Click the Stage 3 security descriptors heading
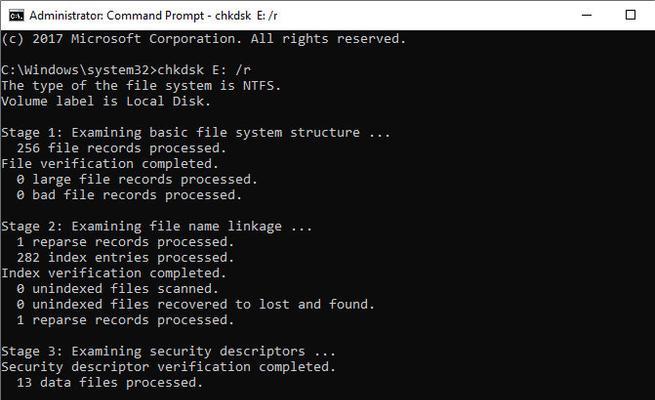 [168, 351]
